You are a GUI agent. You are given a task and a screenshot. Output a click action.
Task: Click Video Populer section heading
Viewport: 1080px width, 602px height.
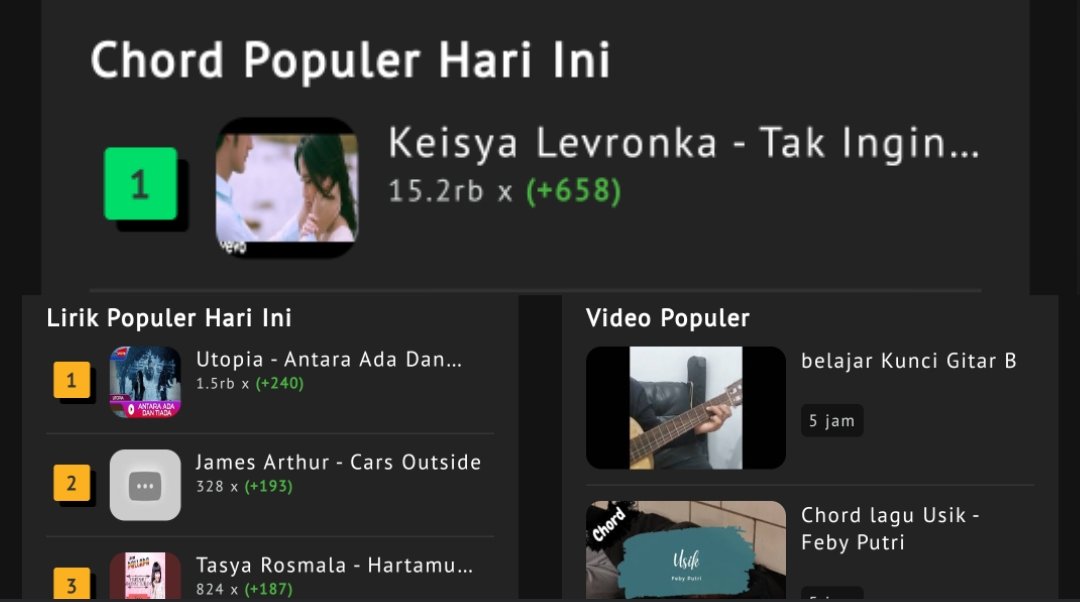[x=667, y=318]
